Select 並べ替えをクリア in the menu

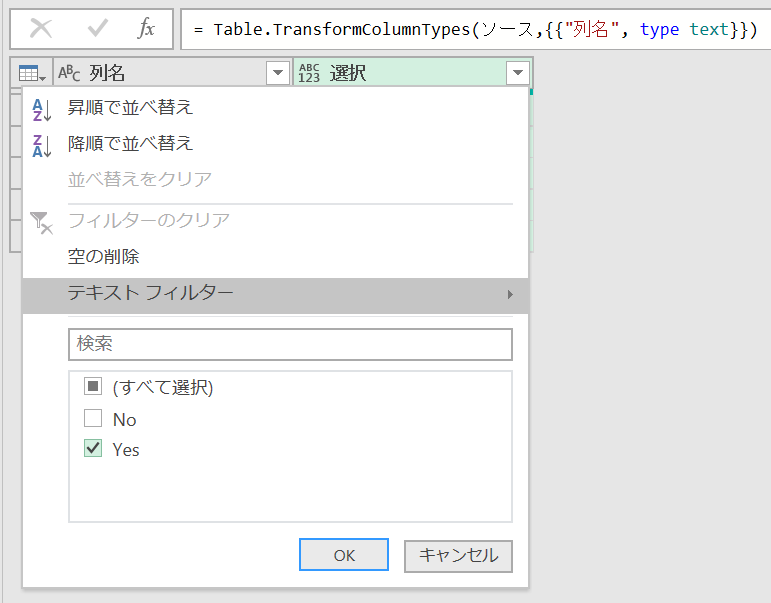(x=275, y=180)
